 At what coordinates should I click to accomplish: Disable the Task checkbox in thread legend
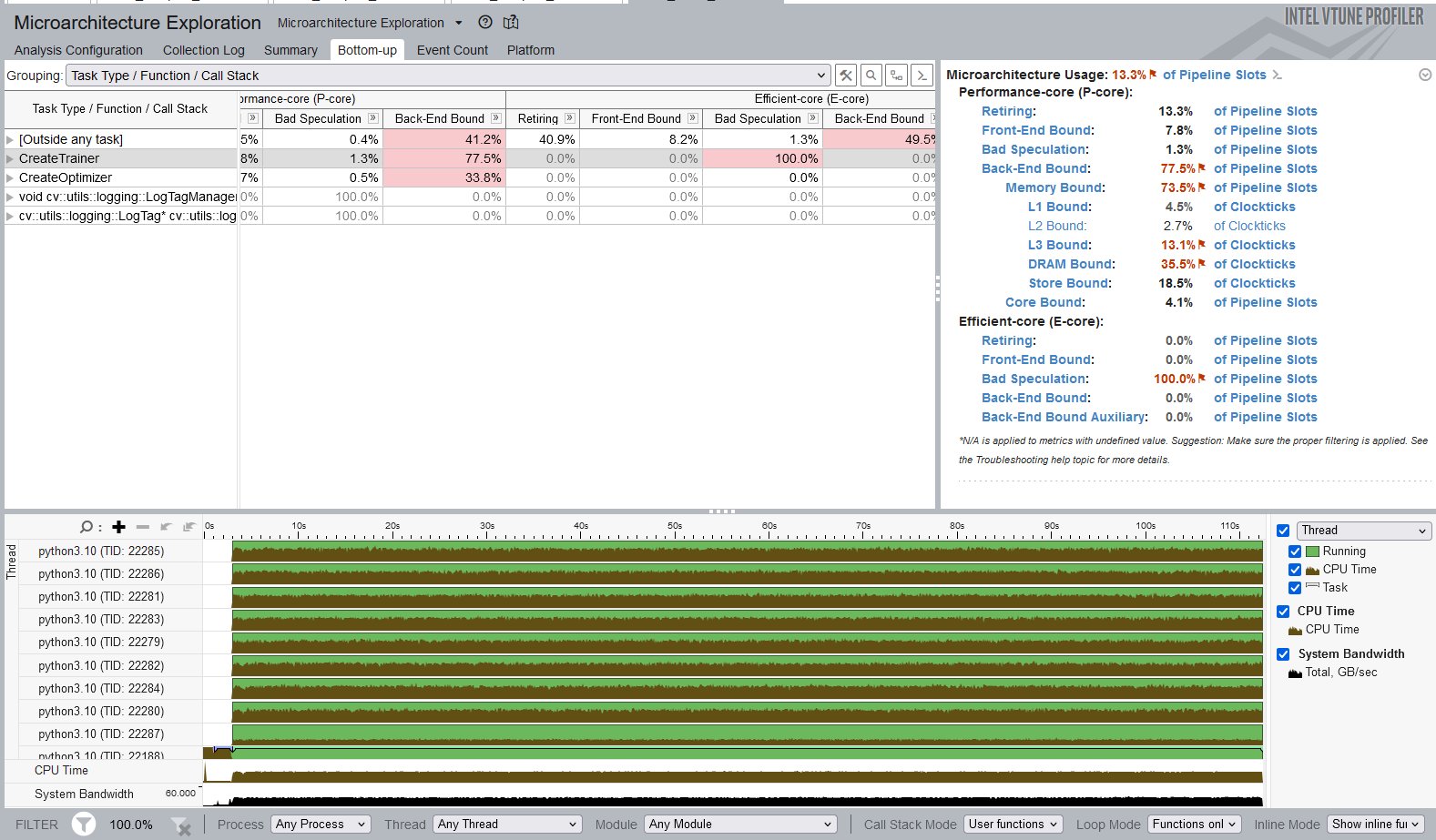(1295, 588)
